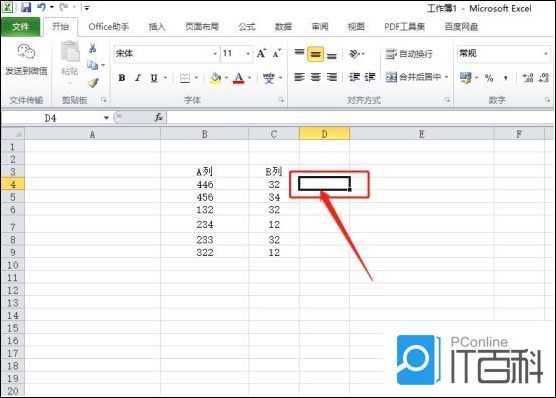Switch to the 公式 tab
This screenshot has width=556, height=398.
click(247, 27)
